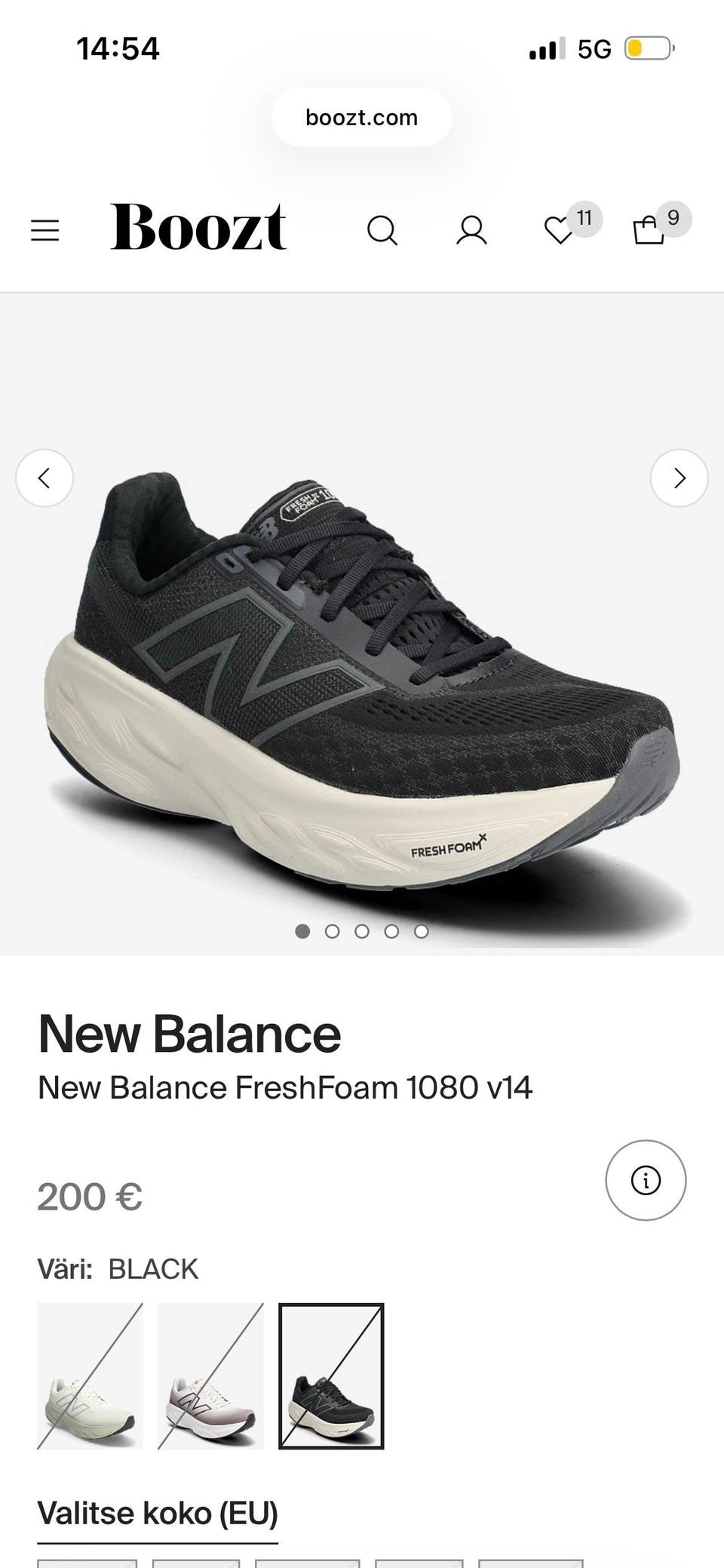Show the next product image
The height and width of the screenshot is (1568, 724).
click(x=680, y=478)
